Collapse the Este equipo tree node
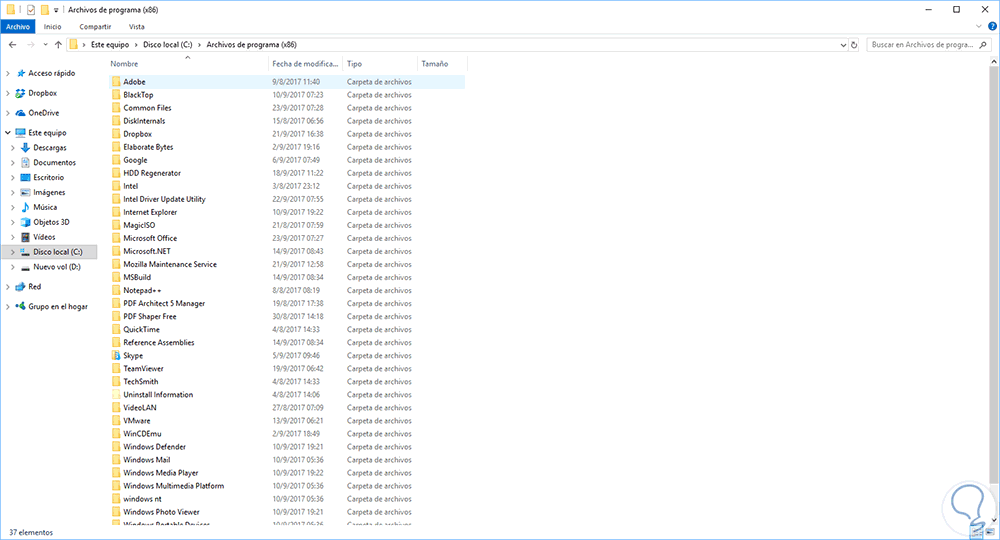The image size is (1000, 540). [8, 133]
